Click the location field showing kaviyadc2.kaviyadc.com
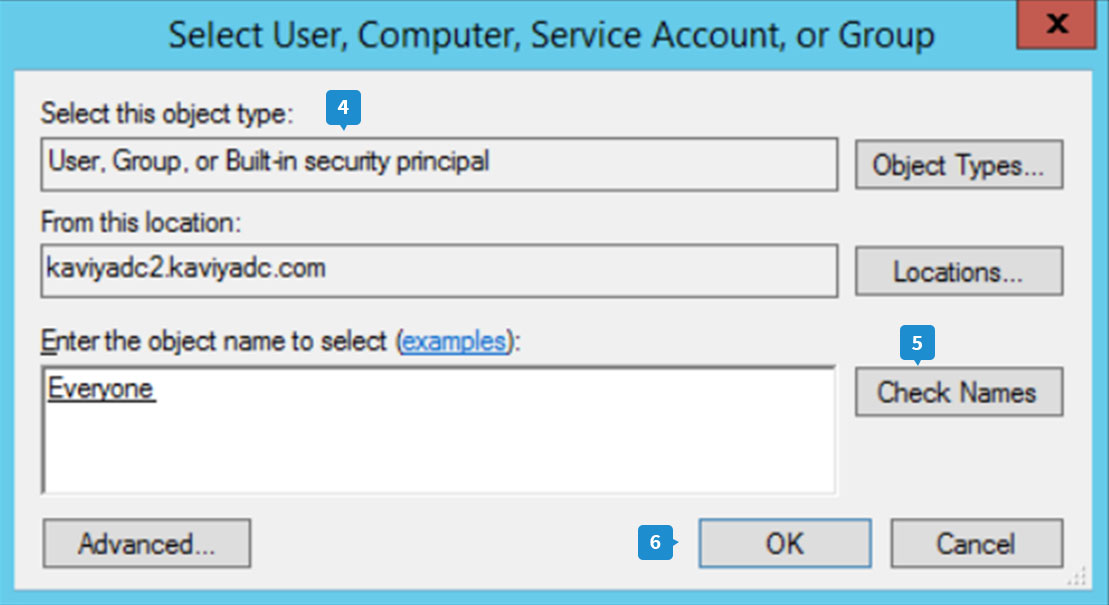1109x605 pixels. point(438,270)
